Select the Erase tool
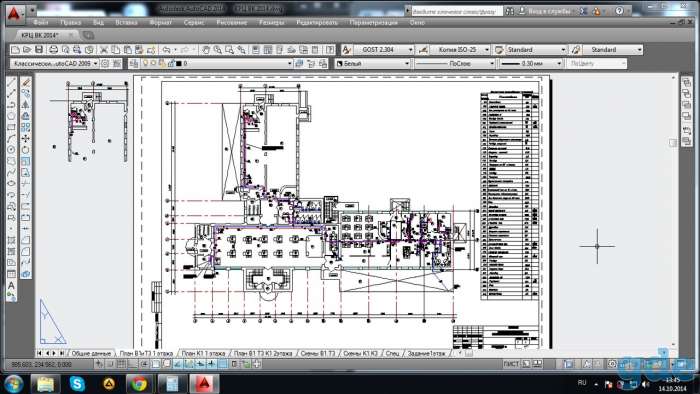Viewport: 700px width, 394px height. (26, 83)
